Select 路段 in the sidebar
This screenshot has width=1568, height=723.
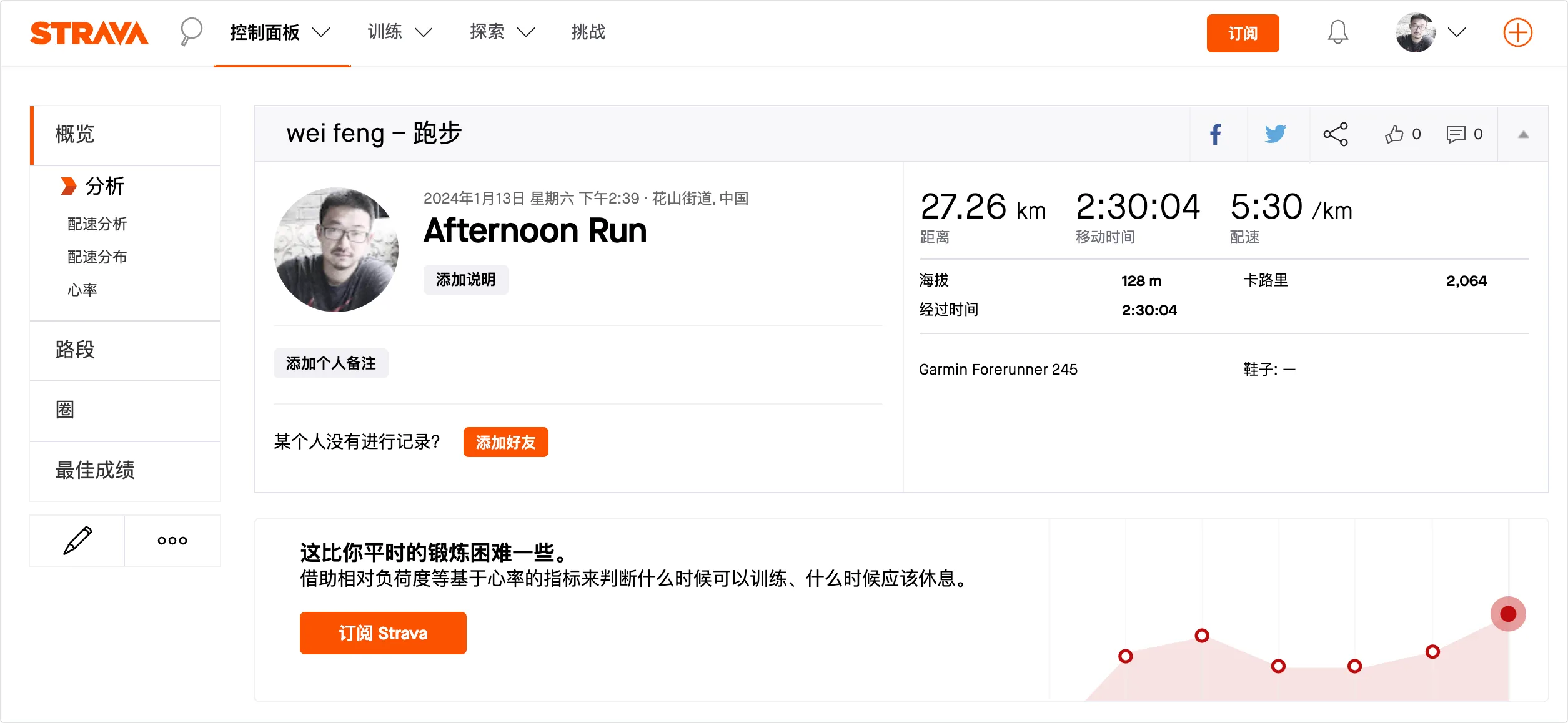click(x=75, y=350)
